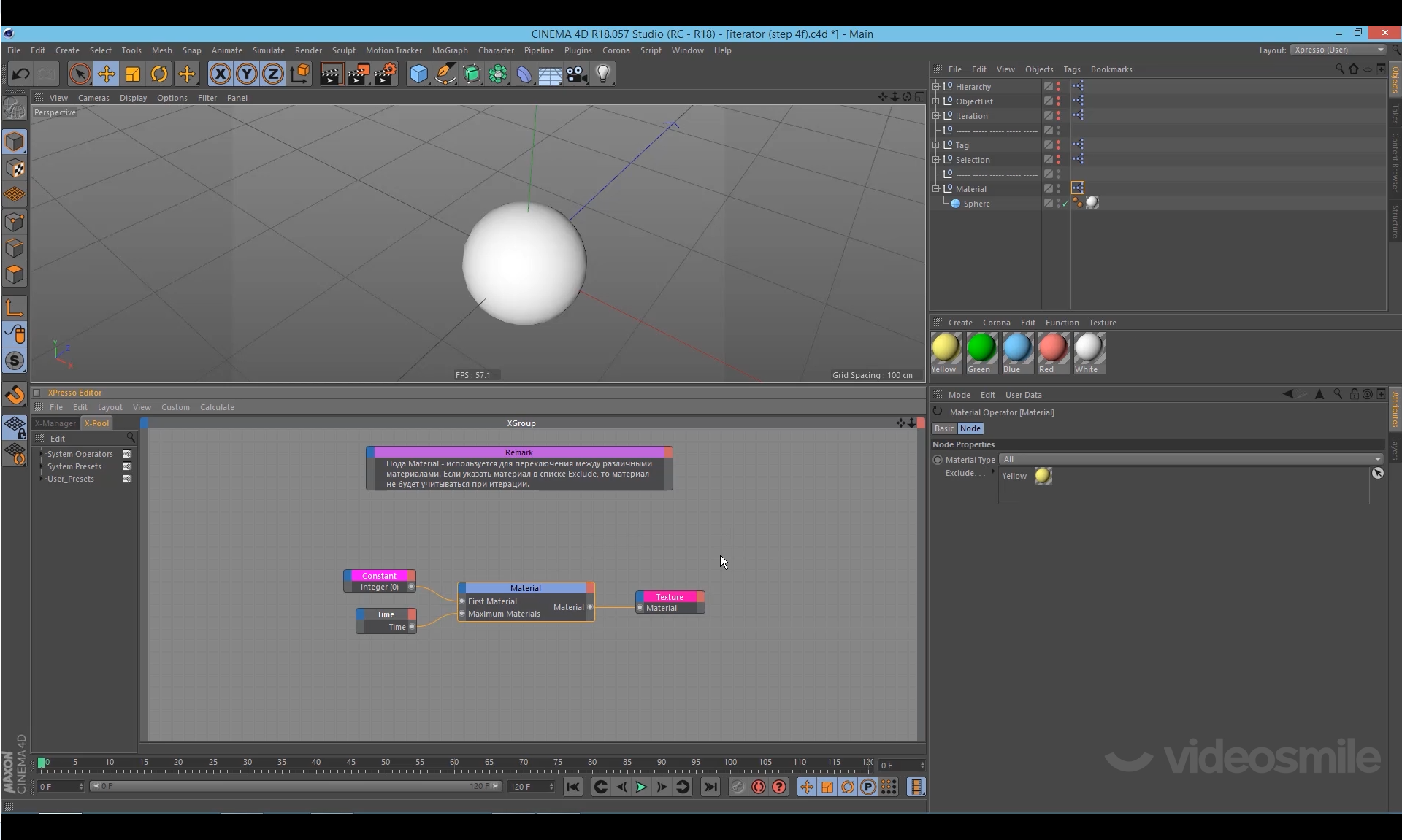The height and width of the screenshot is (840, 1402).
Task: Toggle Y axis lock
Action: (x=247, y=74)
